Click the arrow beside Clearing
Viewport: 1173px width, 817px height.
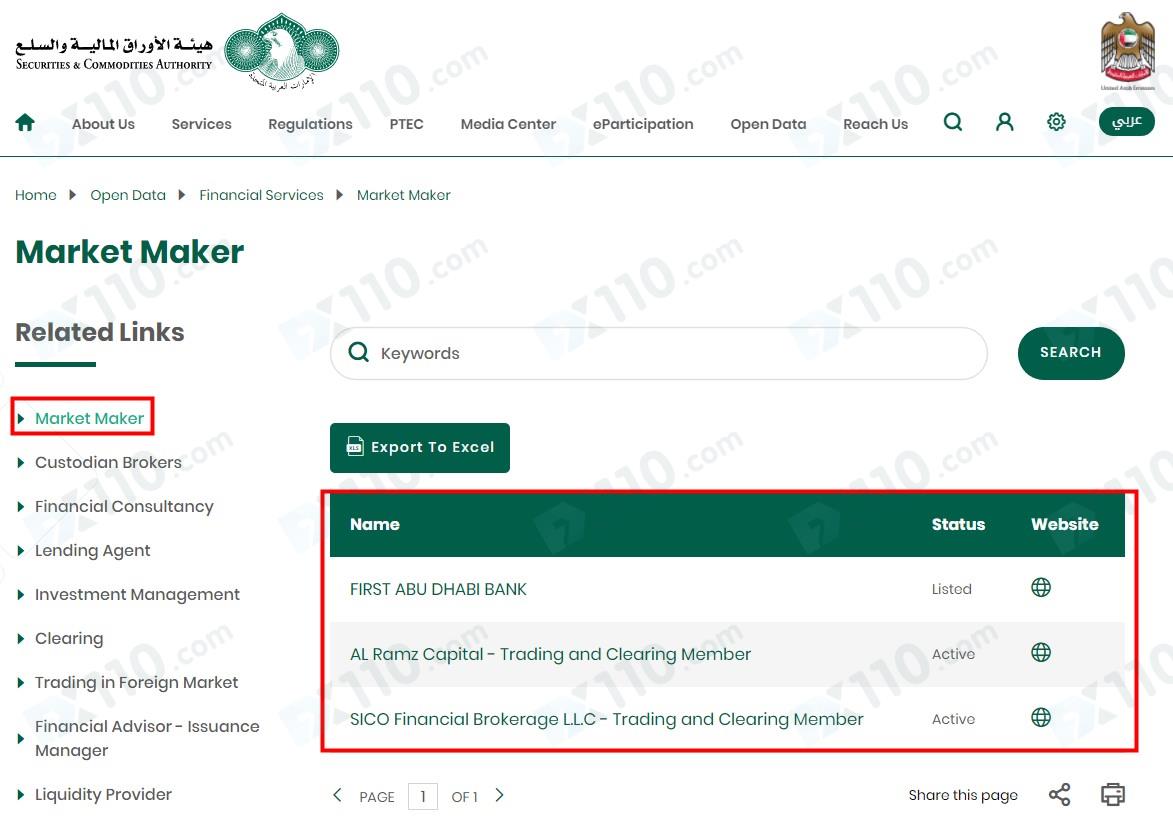point(21,639)
